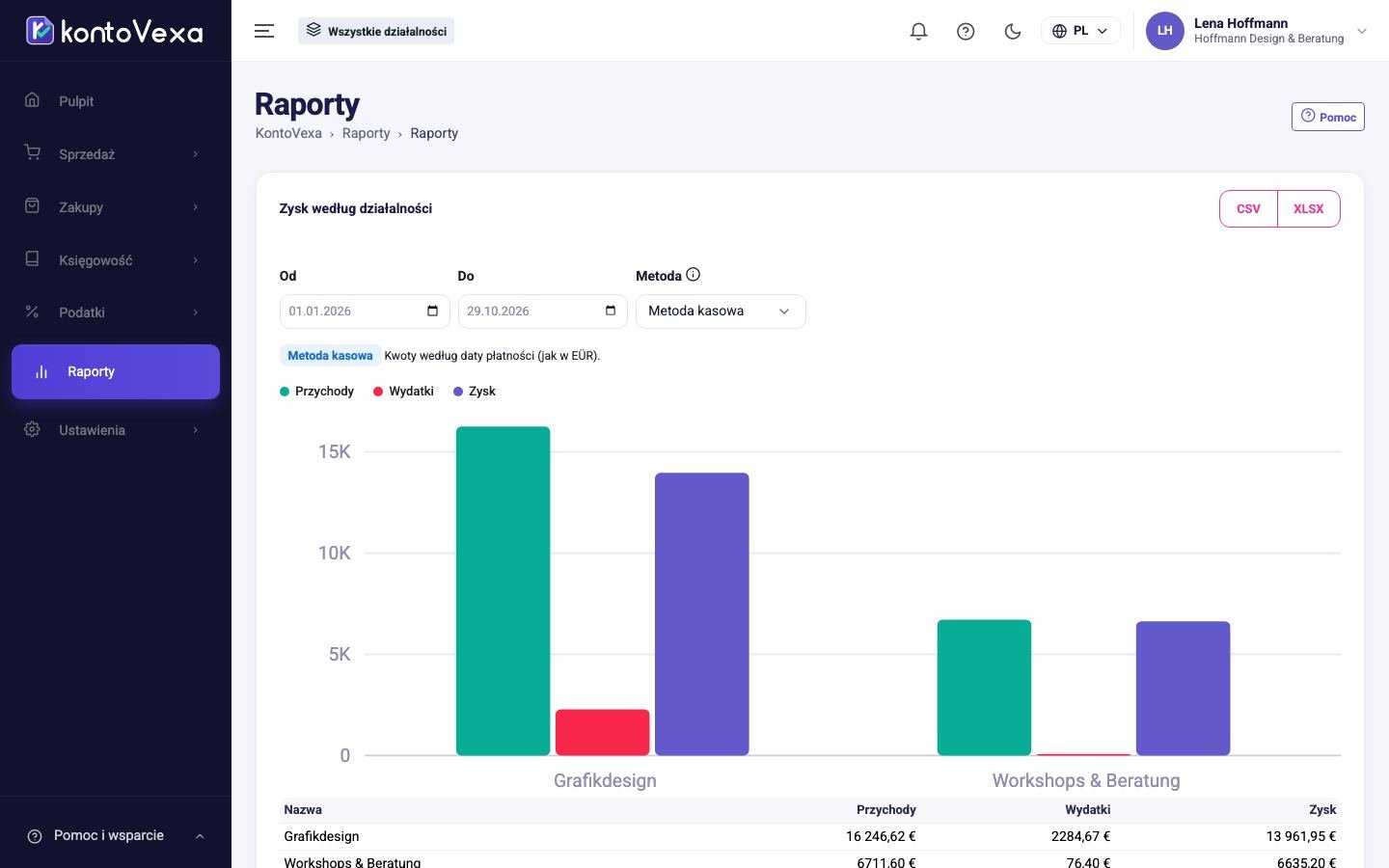Export the report as XLSX
Viewport: 1389px width, 868px height.
coord(1308,208)
